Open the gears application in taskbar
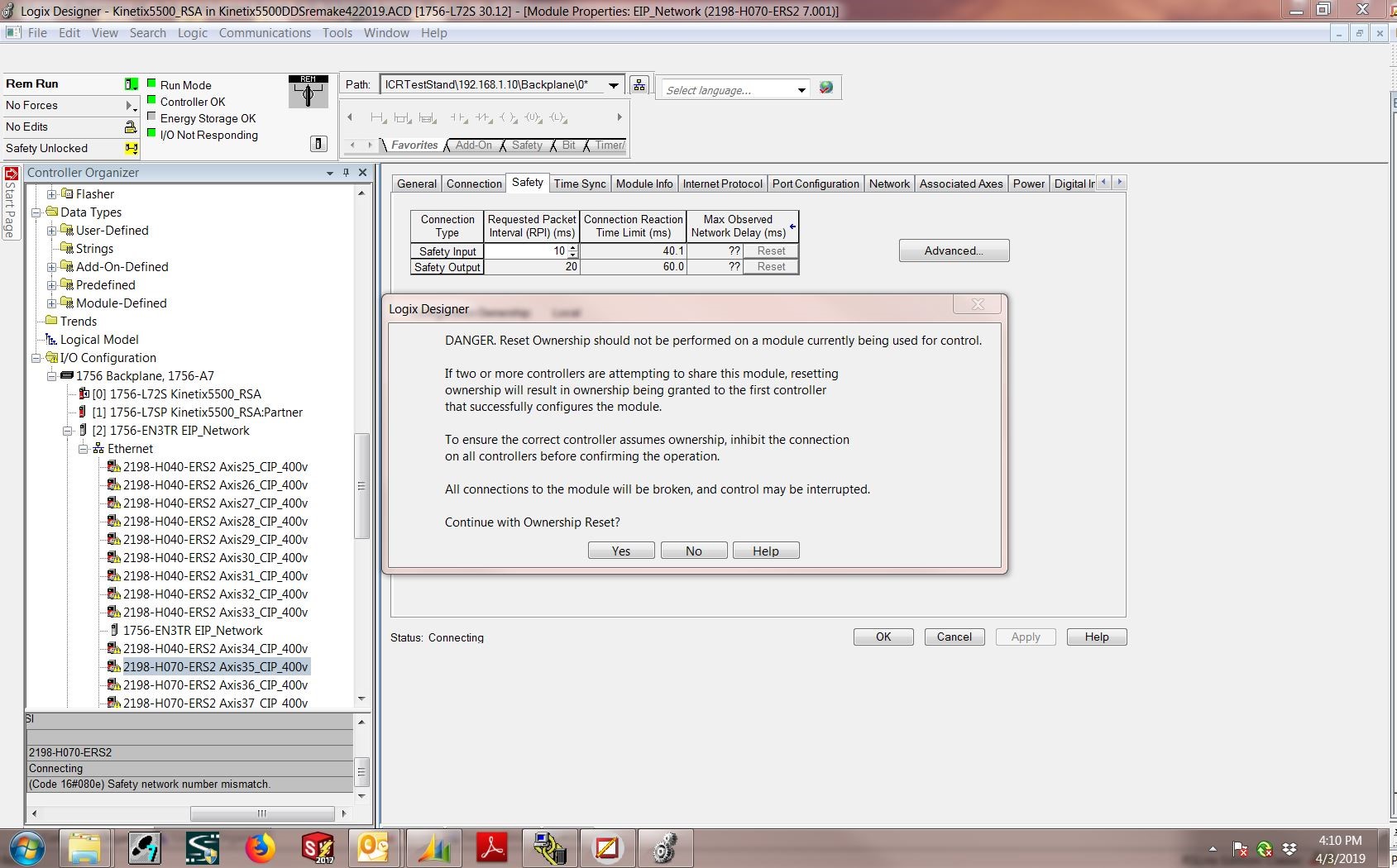The image size is (1397, 868). tap(665, 848)
